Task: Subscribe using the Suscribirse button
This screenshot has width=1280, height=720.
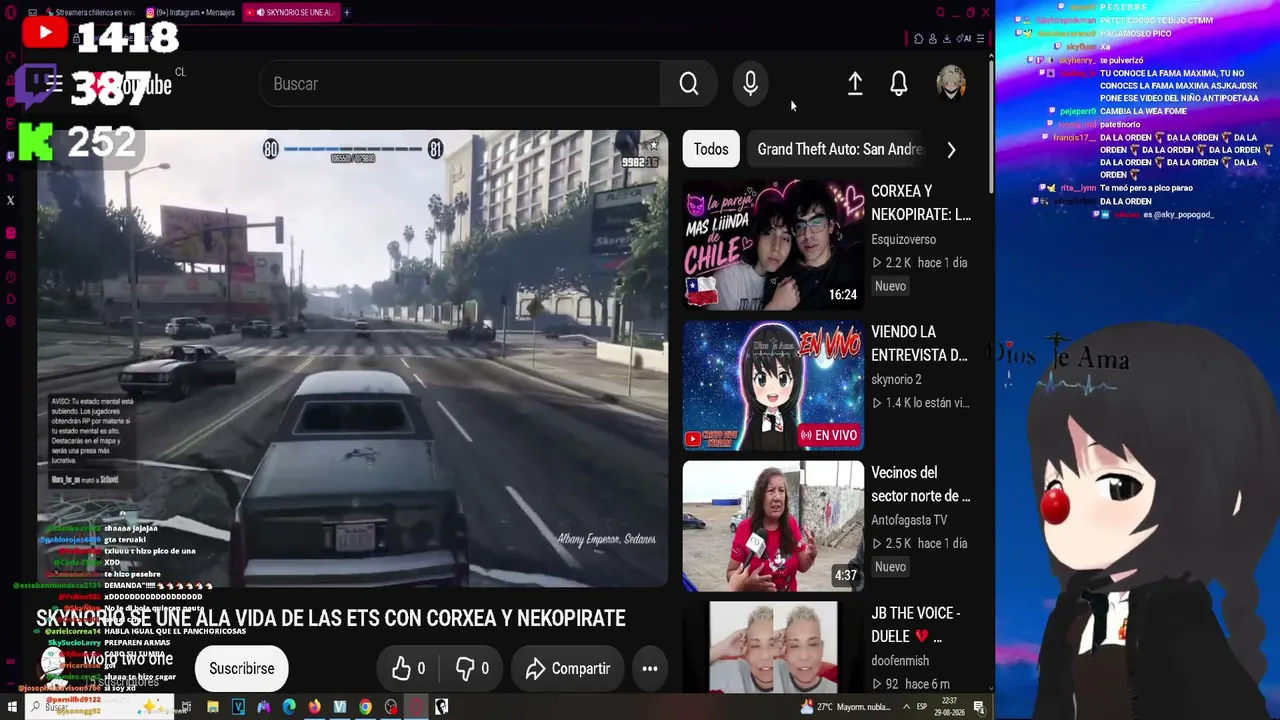Action: pos(241,669)
